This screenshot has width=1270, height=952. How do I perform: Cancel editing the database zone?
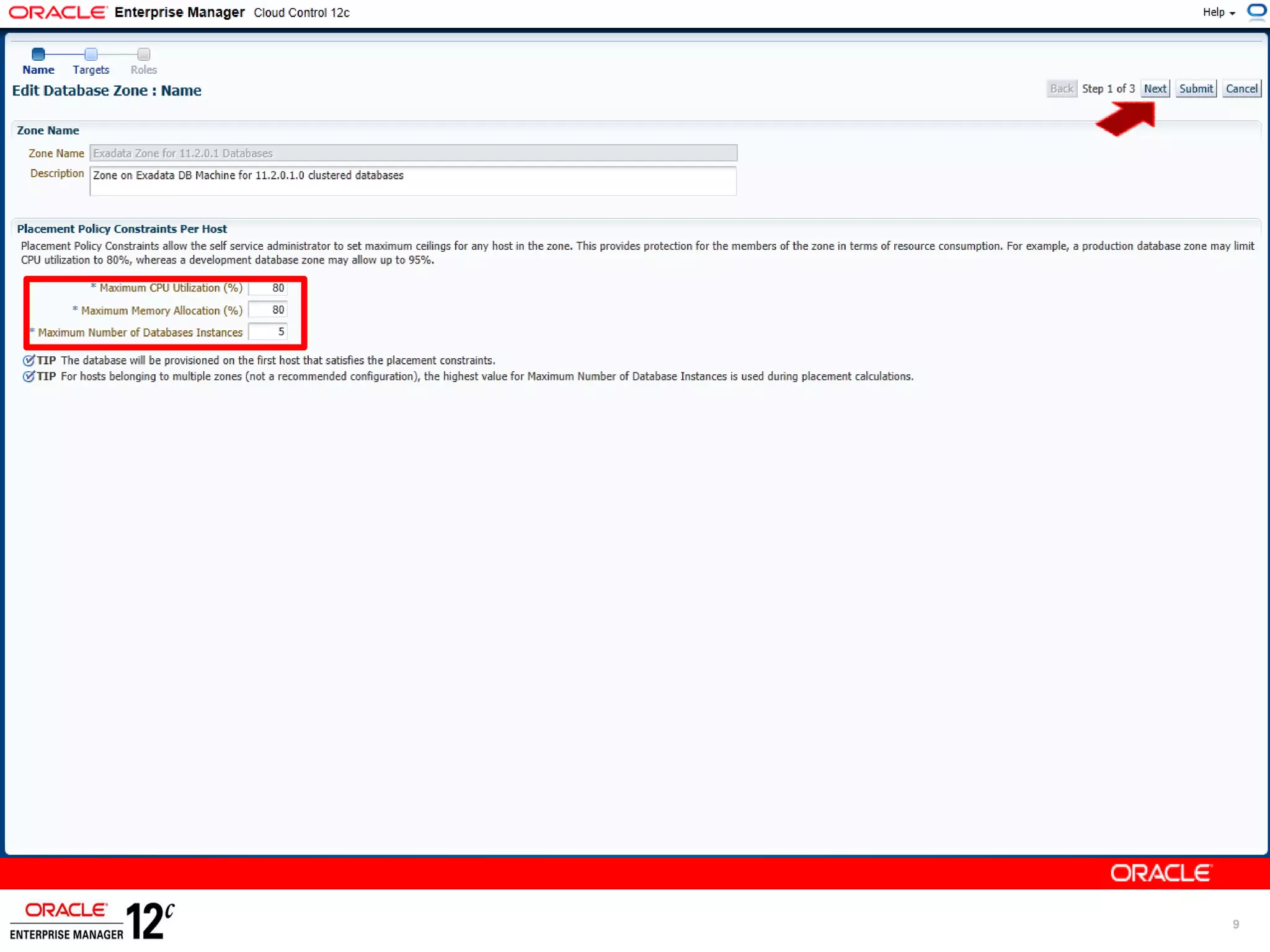(x=1241, y=89)
